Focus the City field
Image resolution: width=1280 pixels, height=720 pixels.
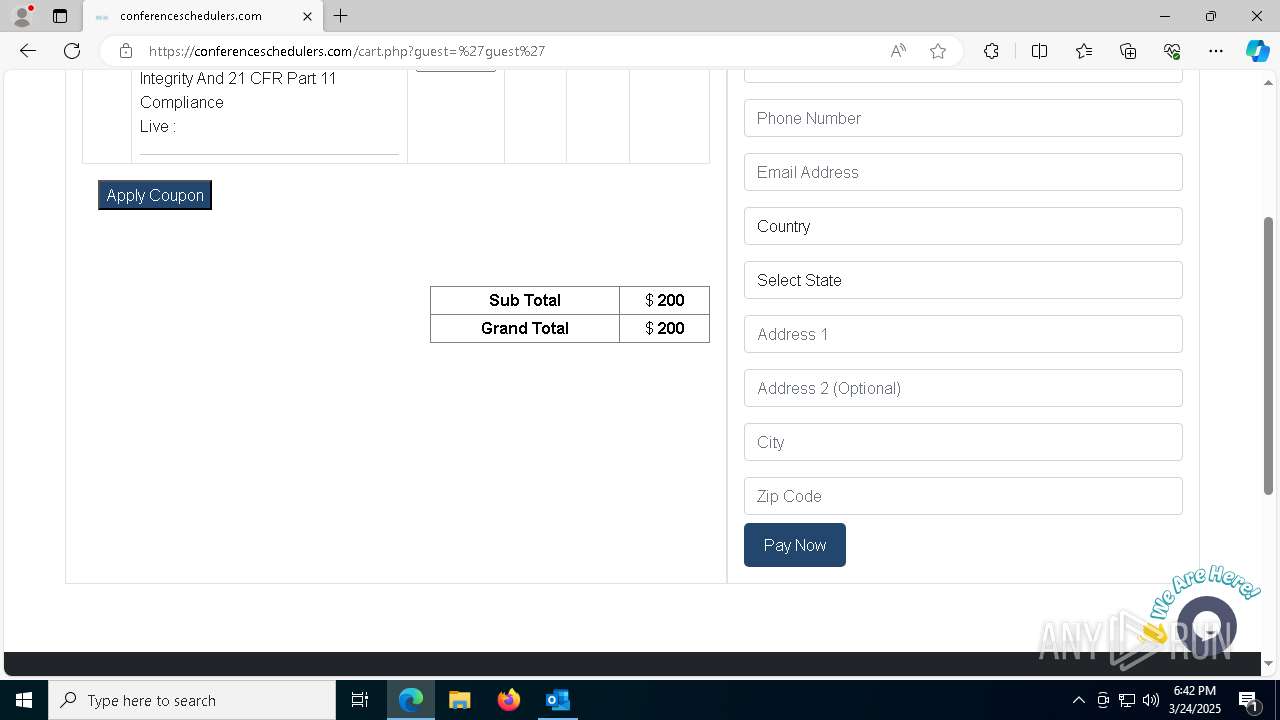click(963, 442)
